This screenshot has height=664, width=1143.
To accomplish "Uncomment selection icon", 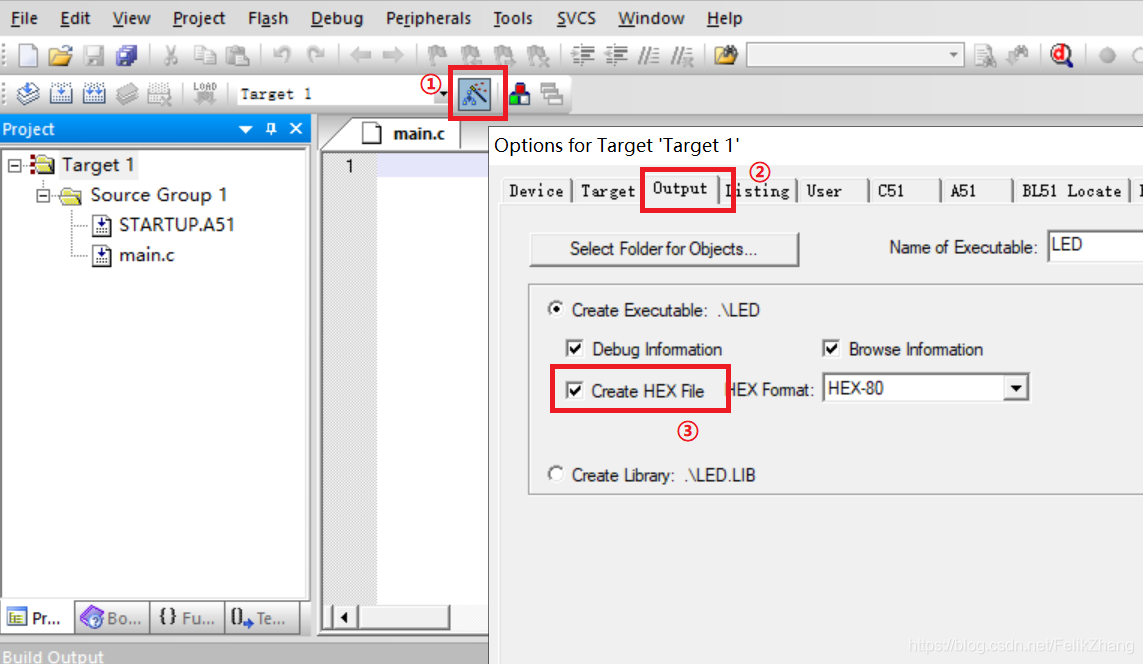I will 682,55.
